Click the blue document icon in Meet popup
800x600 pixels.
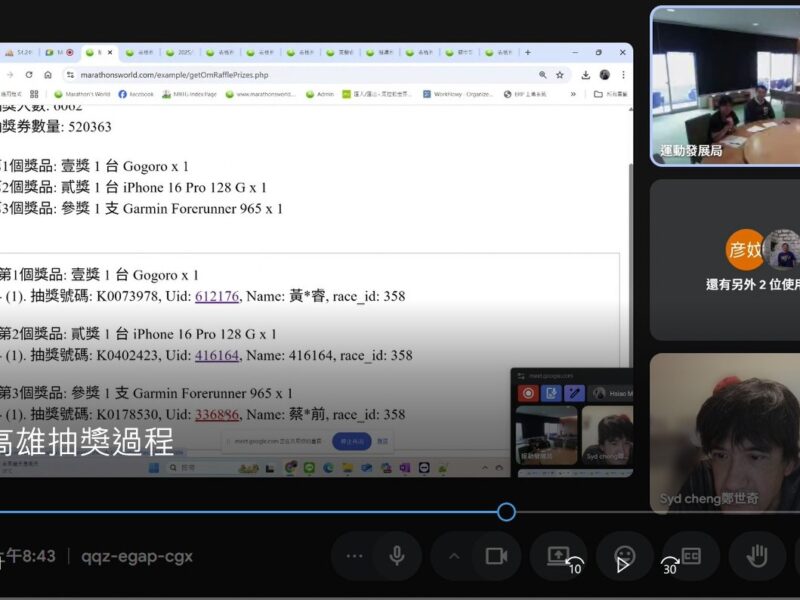pyautogui.click(x=551, y=393)
